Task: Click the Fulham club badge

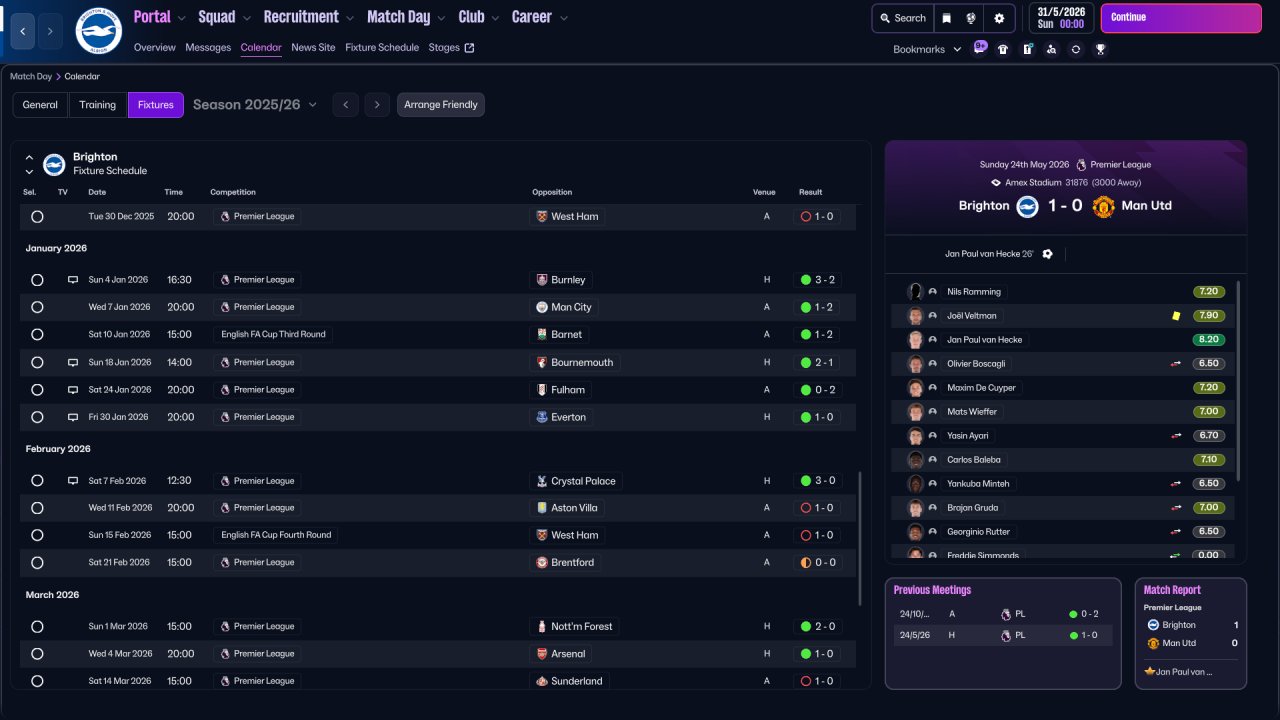Action: click(x=542, y=389)
